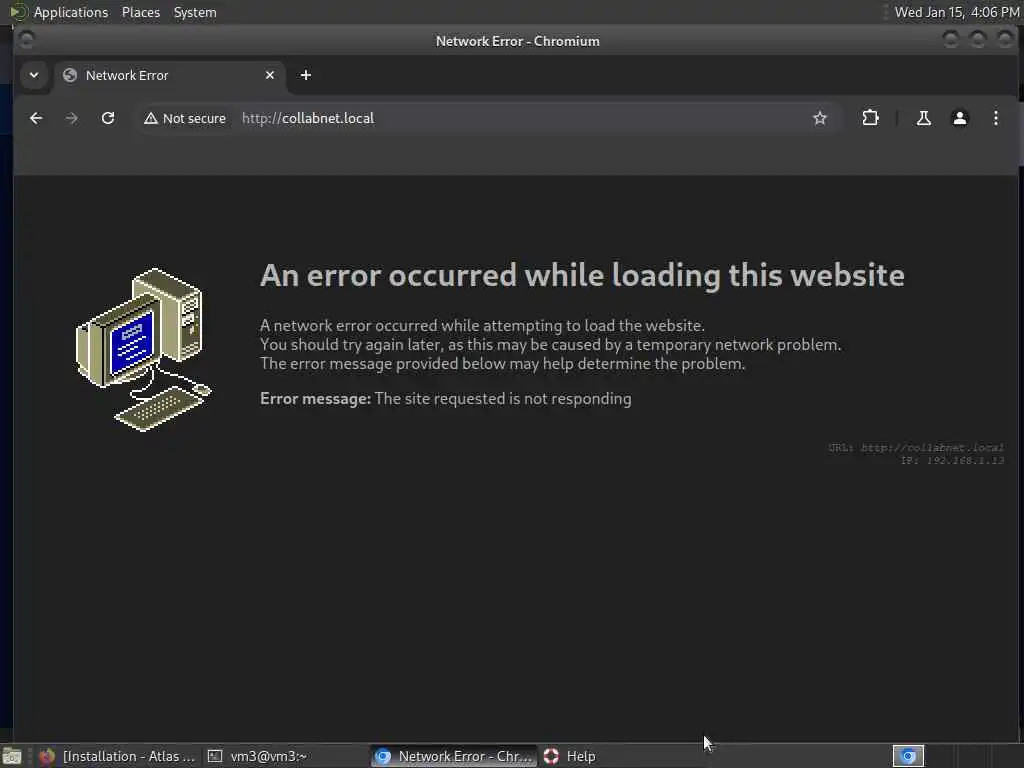Click the window menu icon in titlebar
Screen dimensions: 1024x768
(x=26, y=40)
